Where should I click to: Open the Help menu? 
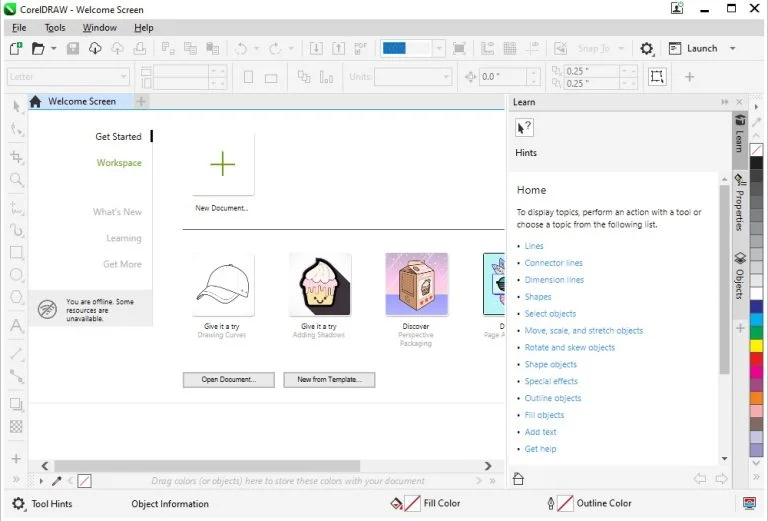[144, 28]
